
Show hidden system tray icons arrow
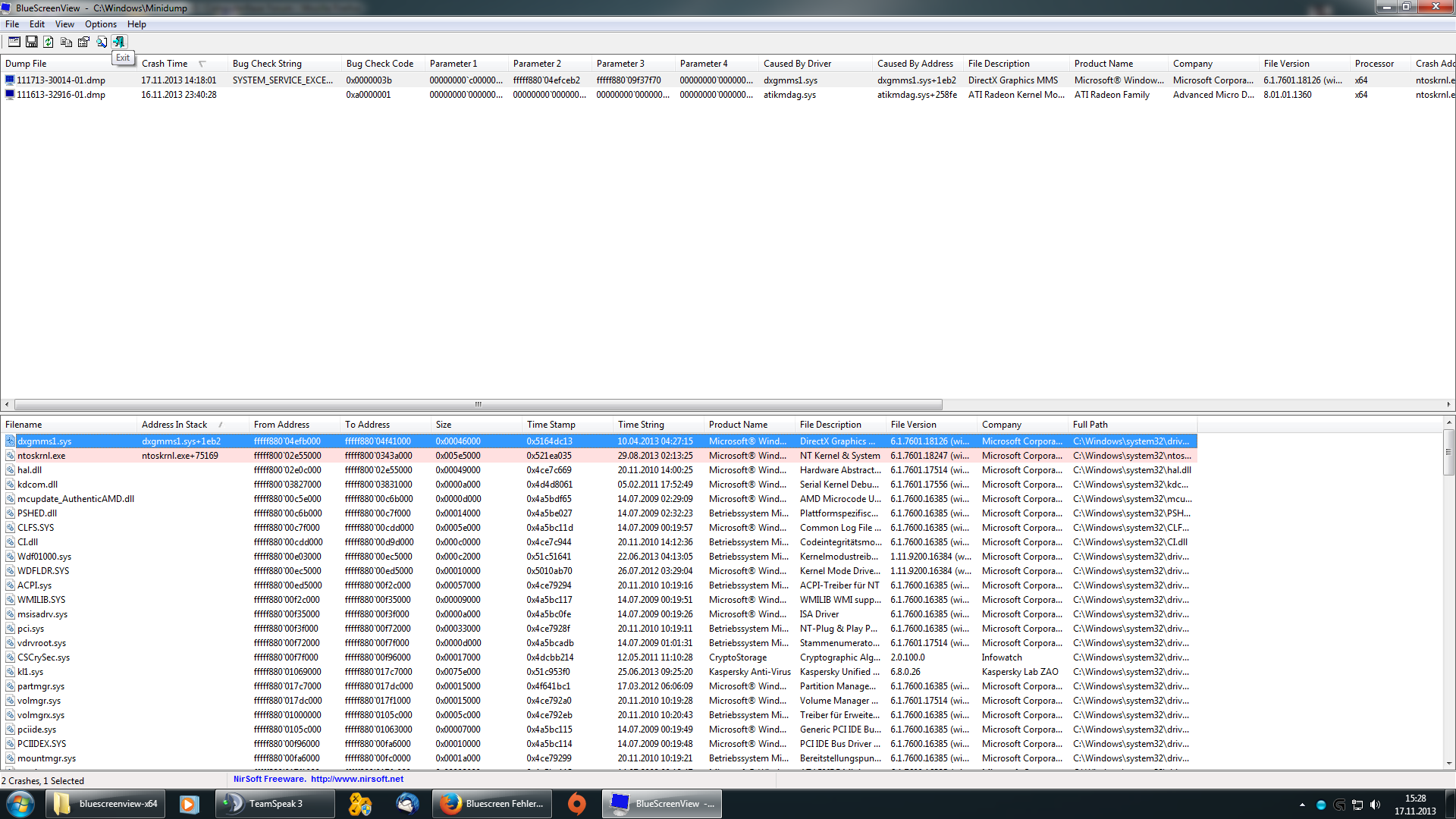click(1302, 805)
